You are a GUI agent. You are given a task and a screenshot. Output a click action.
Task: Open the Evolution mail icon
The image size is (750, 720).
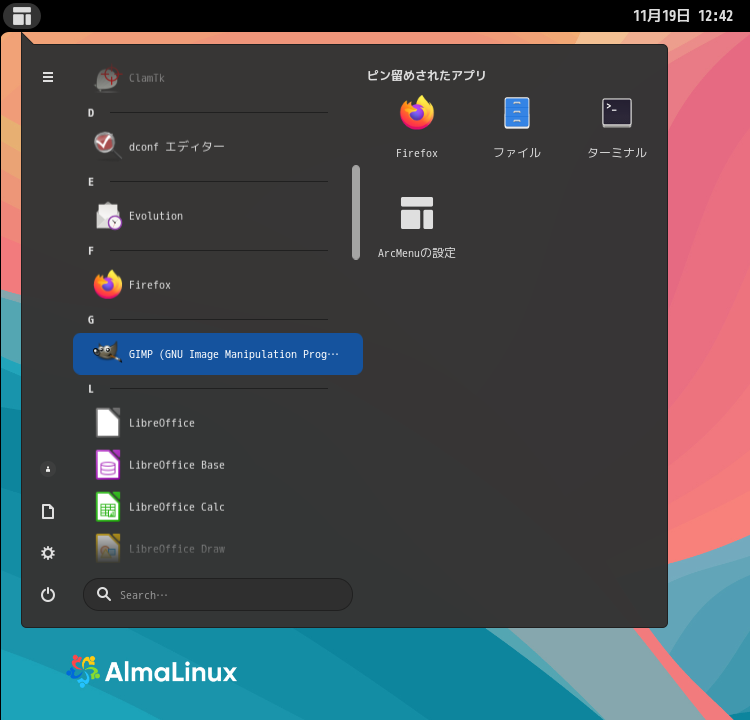tap(108, 216)
